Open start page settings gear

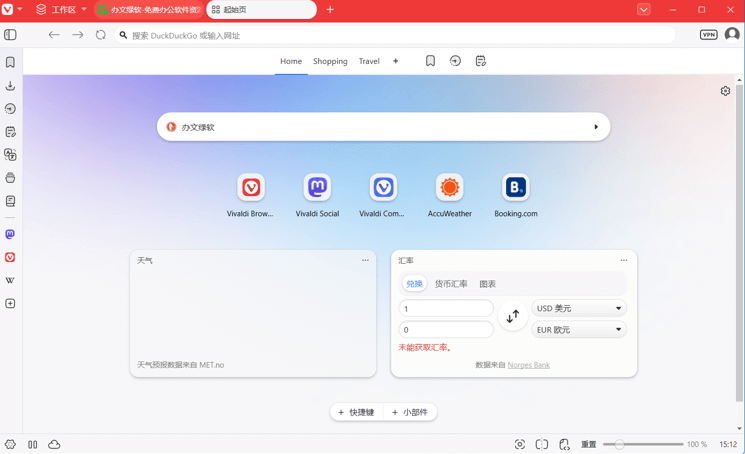[x=725, y=91]
